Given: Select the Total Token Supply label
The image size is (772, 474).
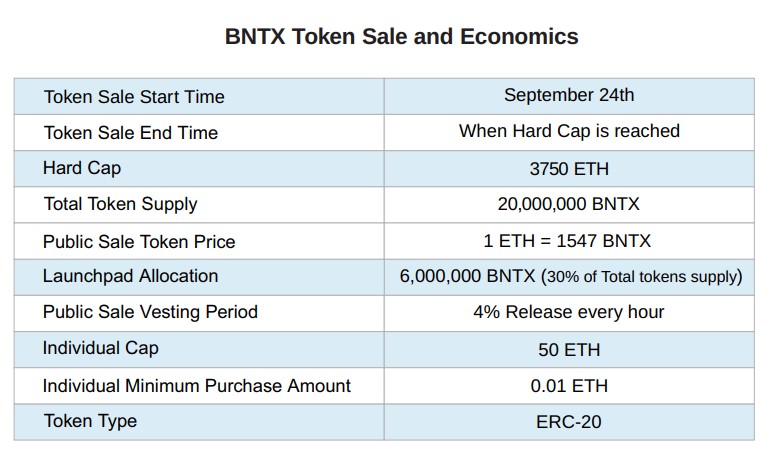Looking at the screenshot, I should coord(120,204).
